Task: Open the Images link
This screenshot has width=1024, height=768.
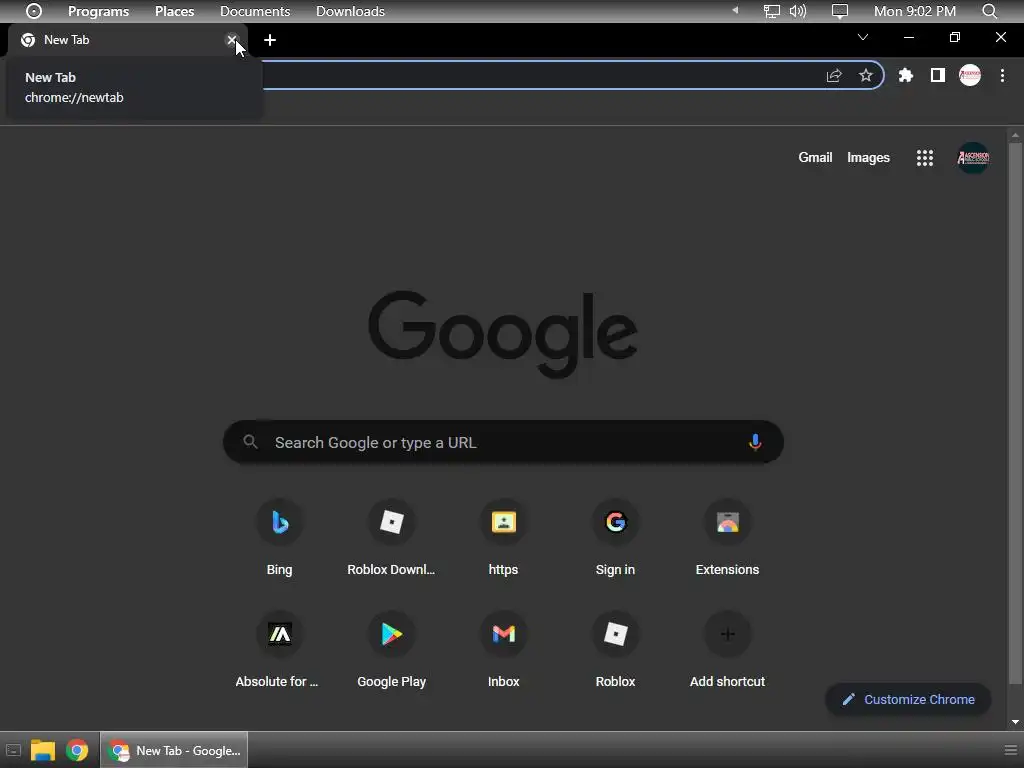Action: point(868,157)
